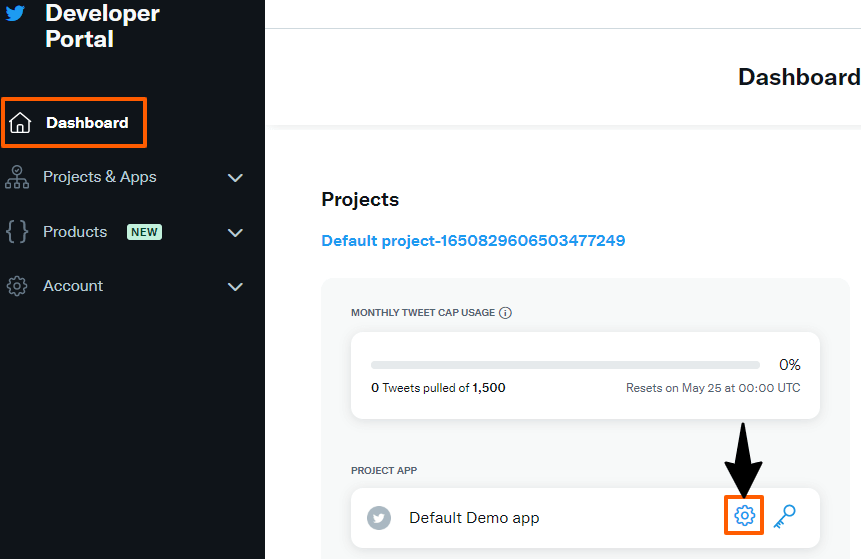Open Default project-1650829606503477249 link
The height and width of the screenshot is (559, 861).
[x=473, y=241]
